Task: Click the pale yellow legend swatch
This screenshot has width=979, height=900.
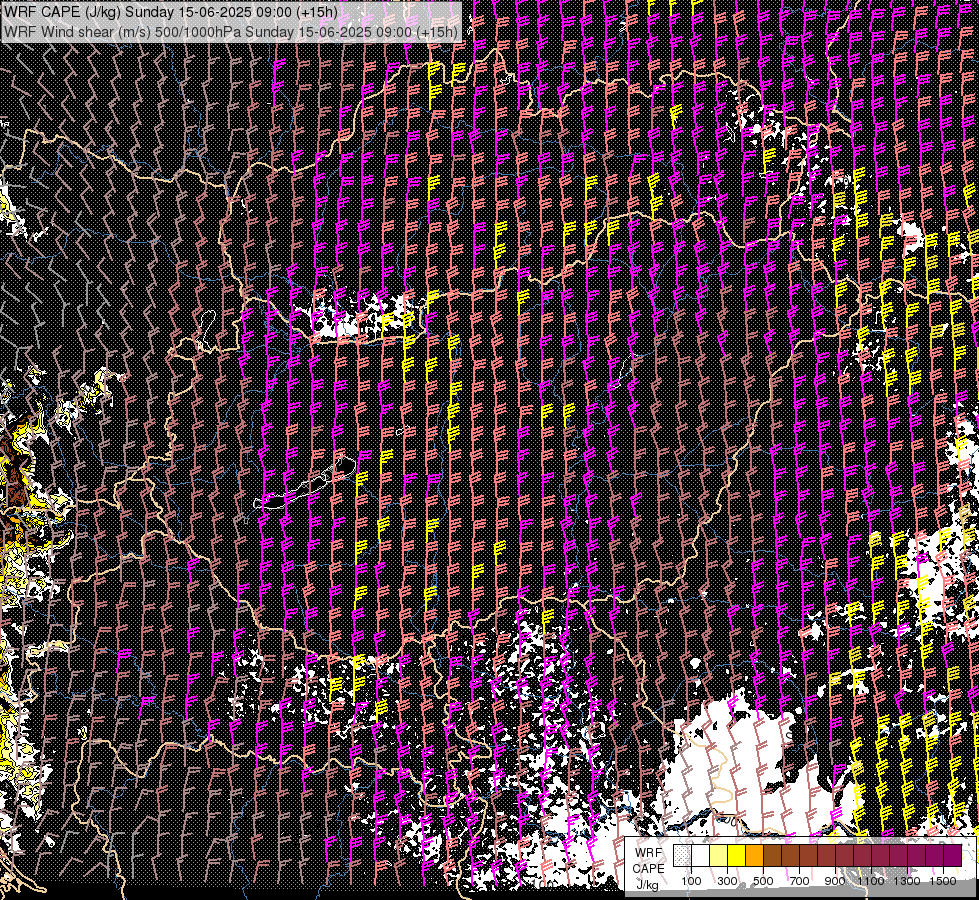Action: [719, 855]
